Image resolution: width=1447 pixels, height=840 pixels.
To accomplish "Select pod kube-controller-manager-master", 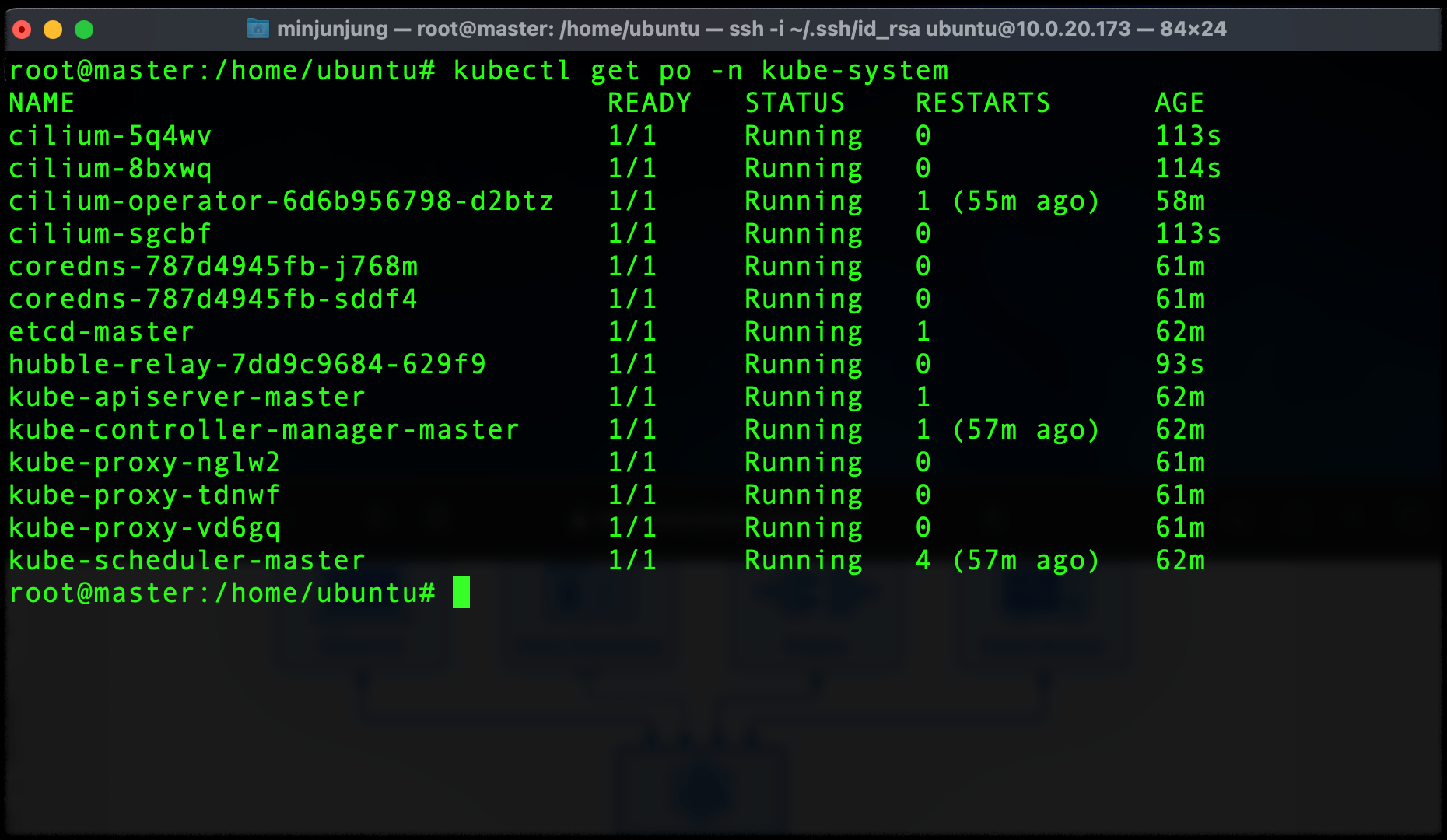I will [x=264, y=430].
